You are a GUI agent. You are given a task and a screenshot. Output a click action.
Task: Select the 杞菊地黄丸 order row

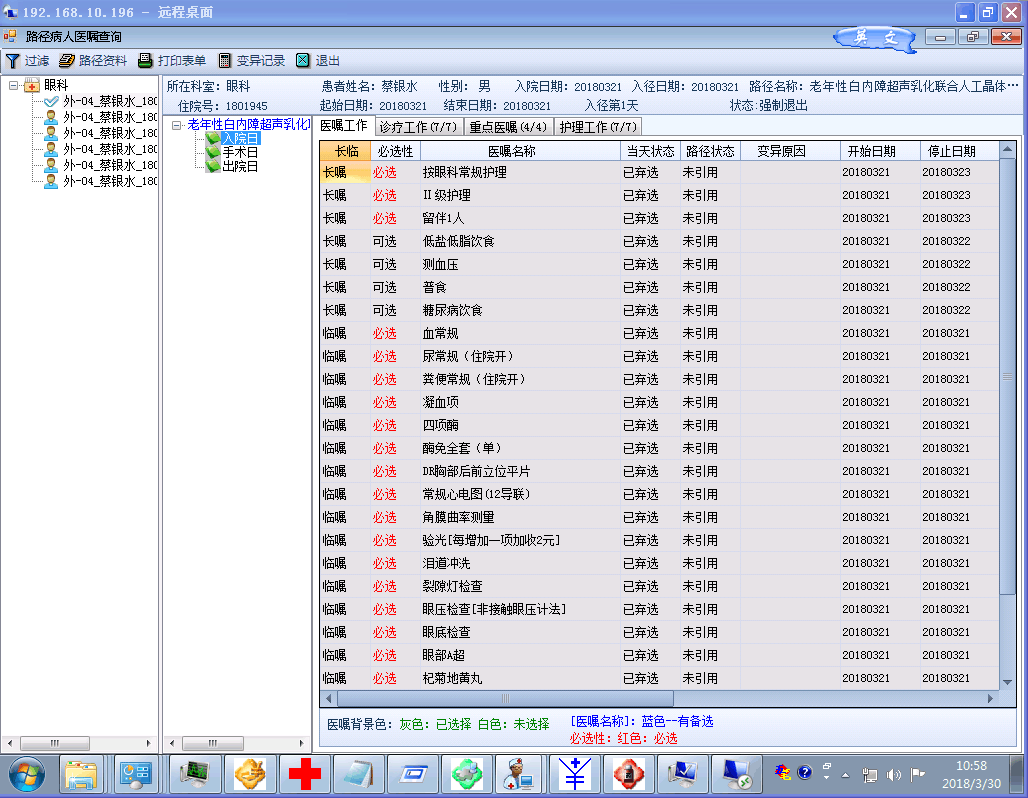(659, 678)
